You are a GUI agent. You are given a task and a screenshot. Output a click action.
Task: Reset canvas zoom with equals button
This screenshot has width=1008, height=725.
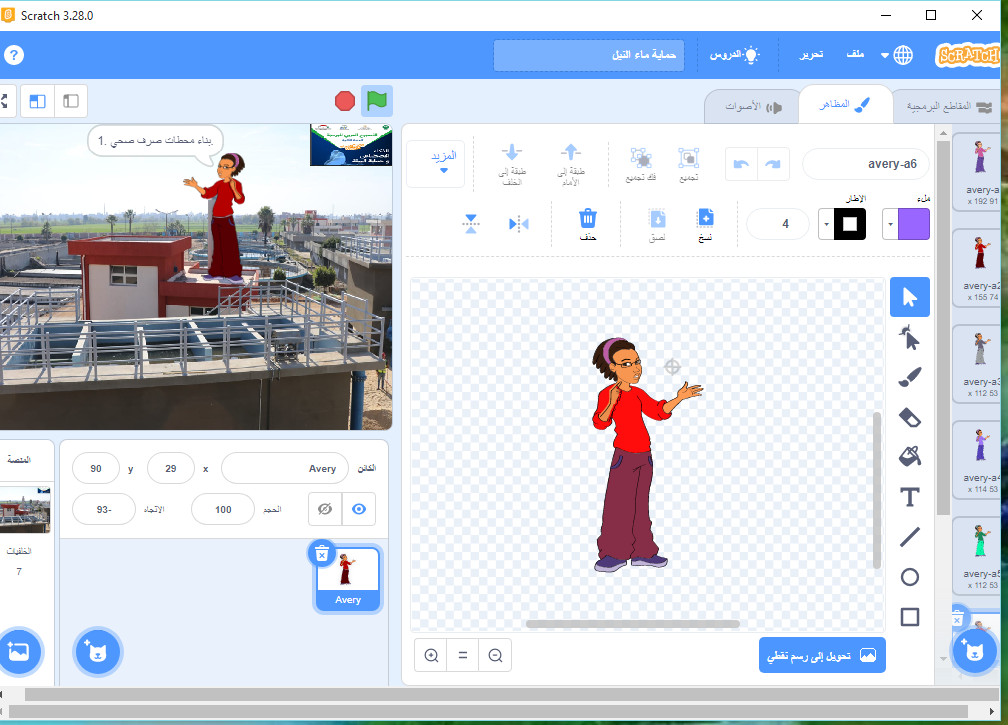point(463,655)
